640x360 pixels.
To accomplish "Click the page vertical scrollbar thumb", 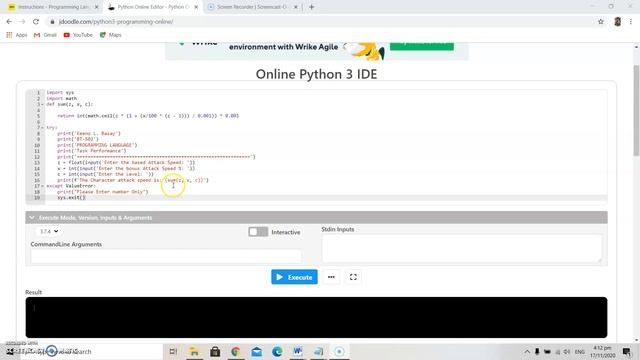I will [x=636, y=110].
